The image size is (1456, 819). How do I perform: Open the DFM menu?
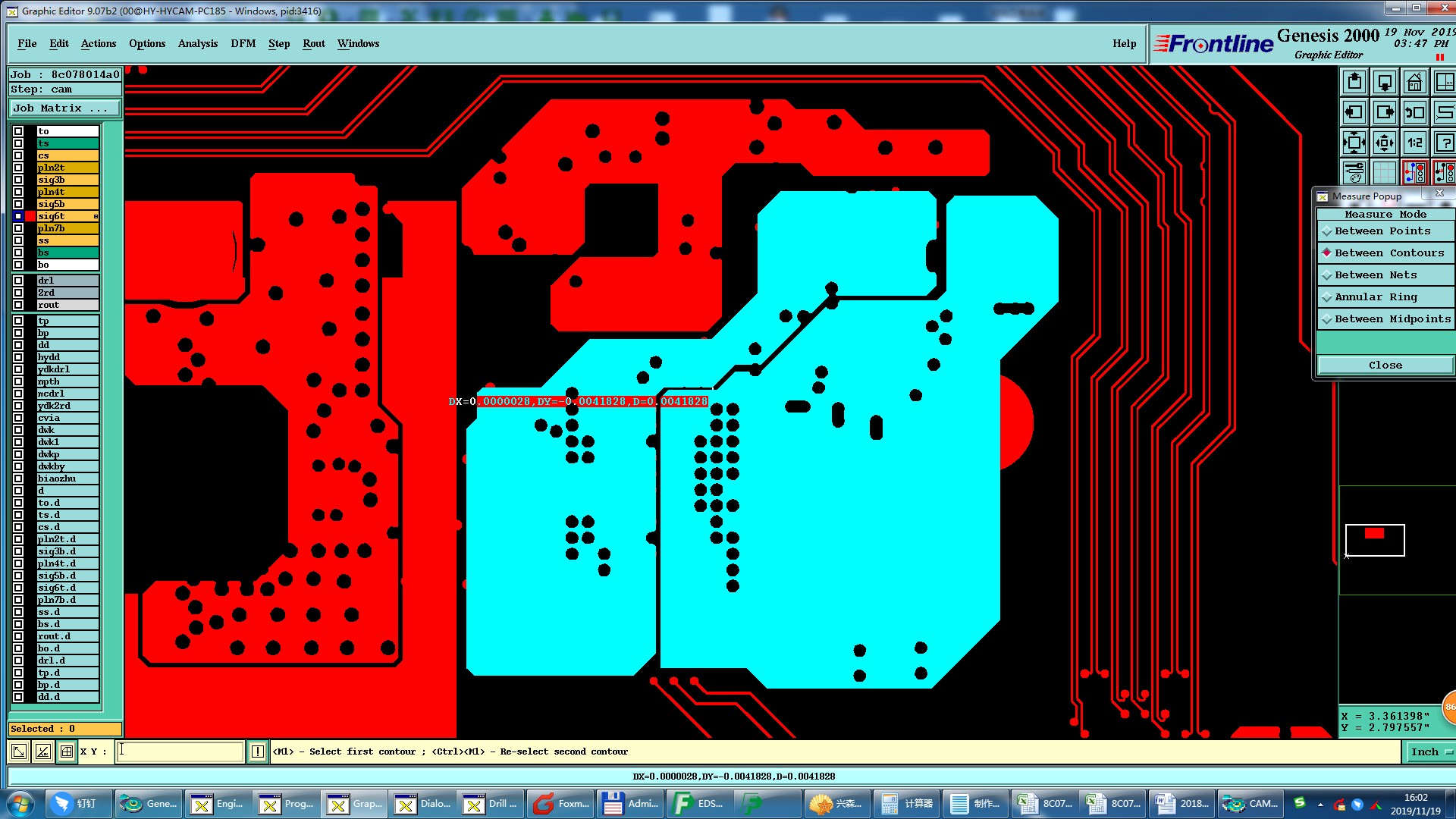[243, 43]
